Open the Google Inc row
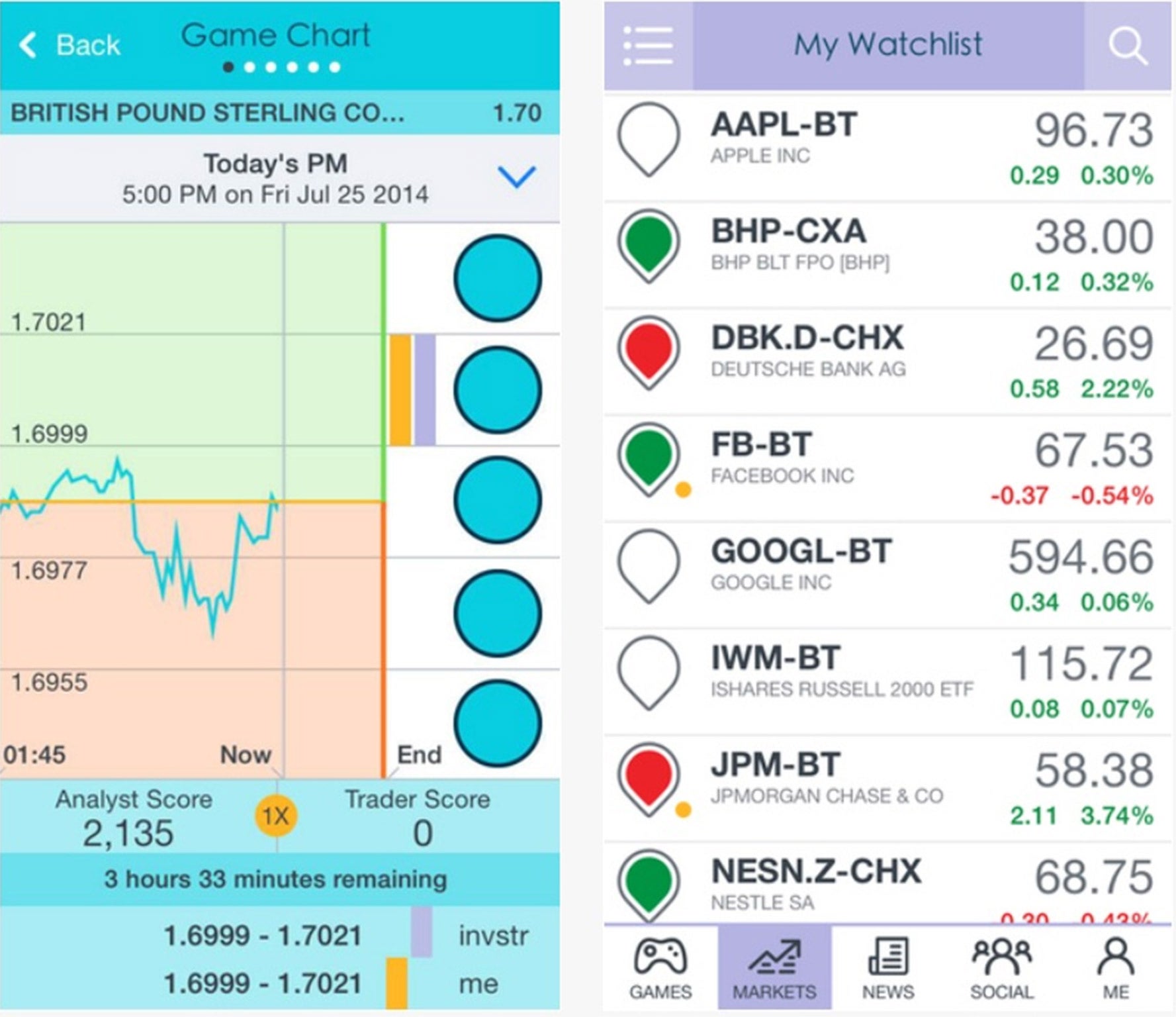Viewport: 1176px width, 1017px height. [x=887, y=575]
